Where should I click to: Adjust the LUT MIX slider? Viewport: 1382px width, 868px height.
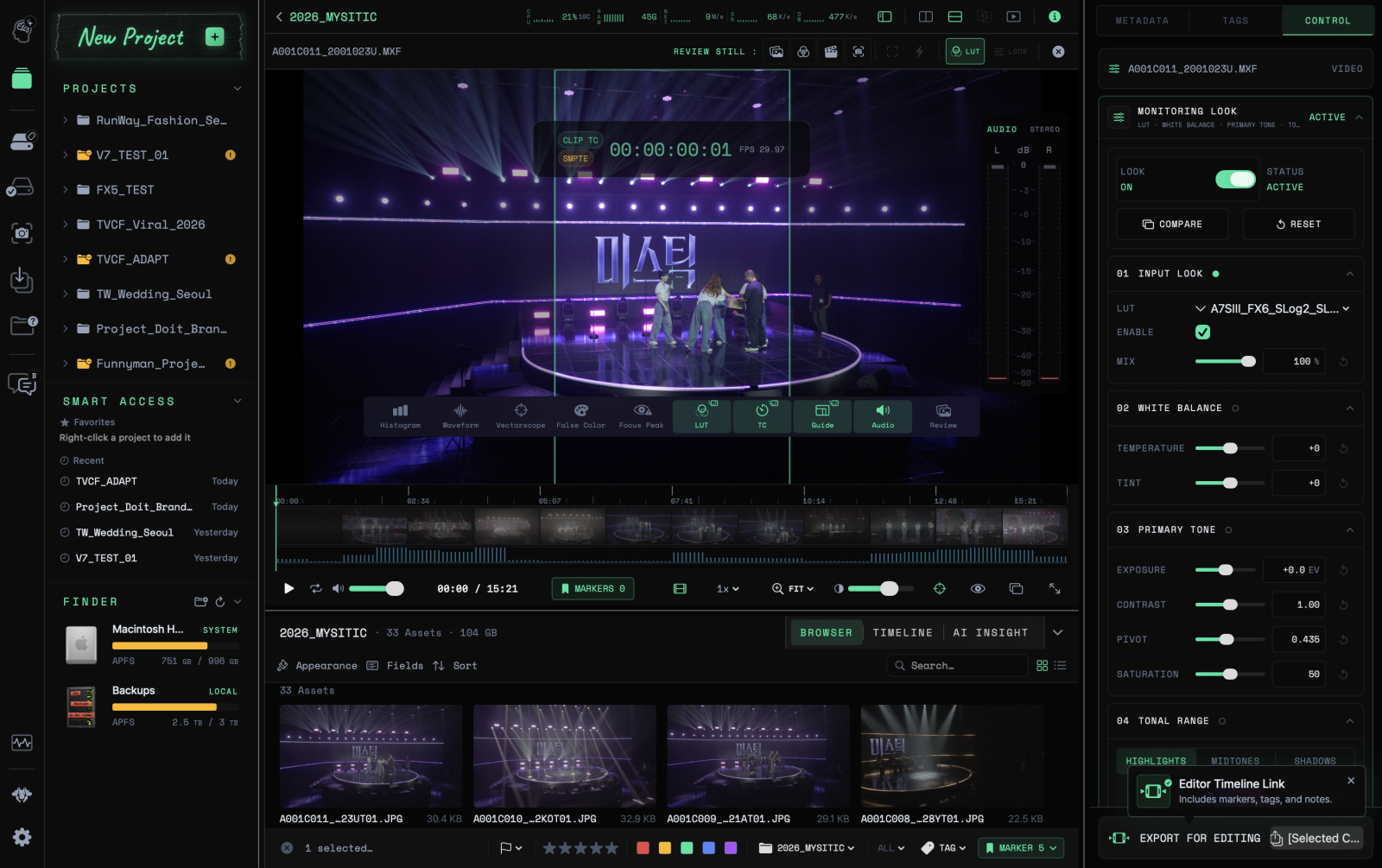coord(1225,361)
